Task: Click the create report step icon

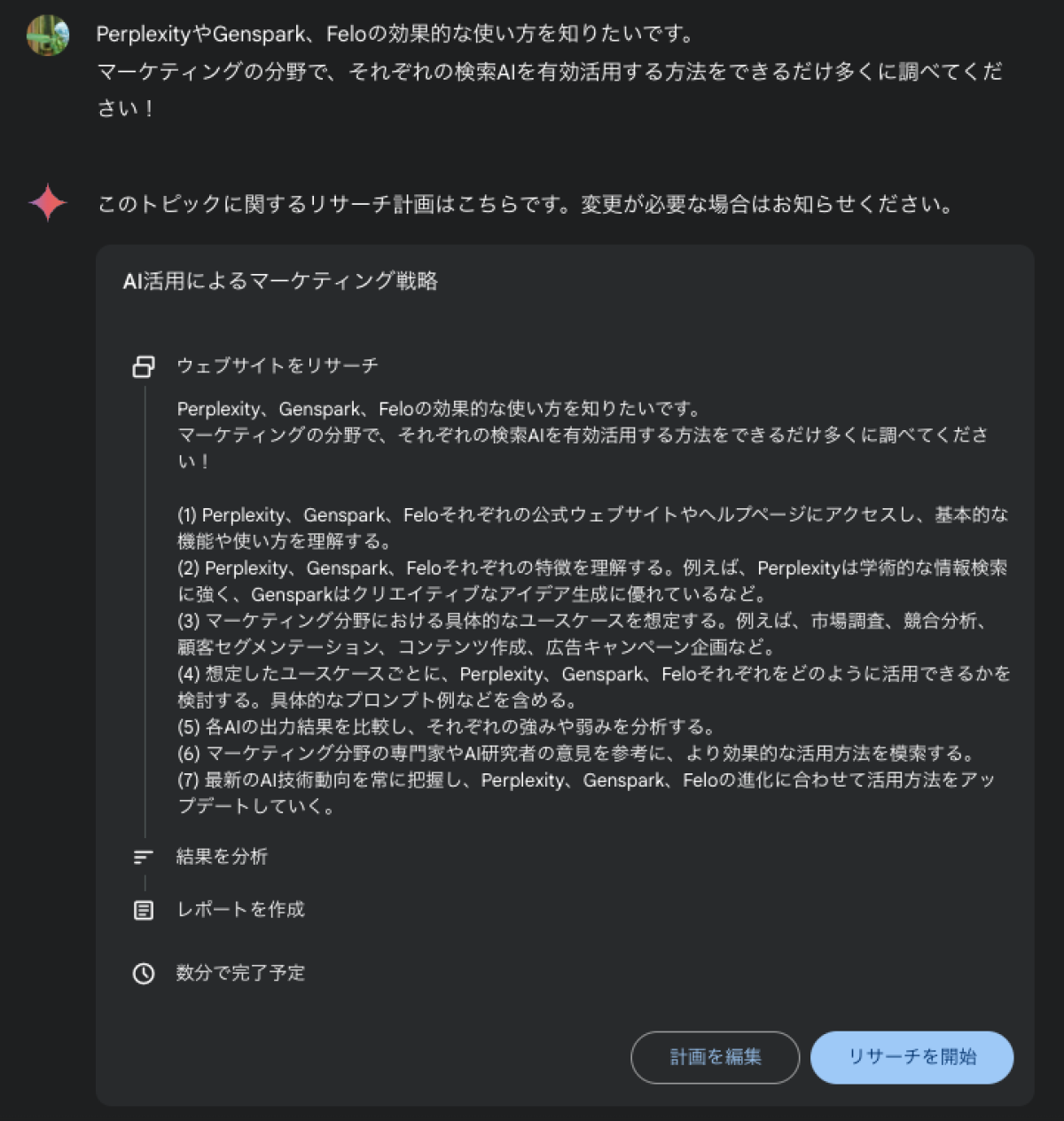Action: tap(144, 910)
